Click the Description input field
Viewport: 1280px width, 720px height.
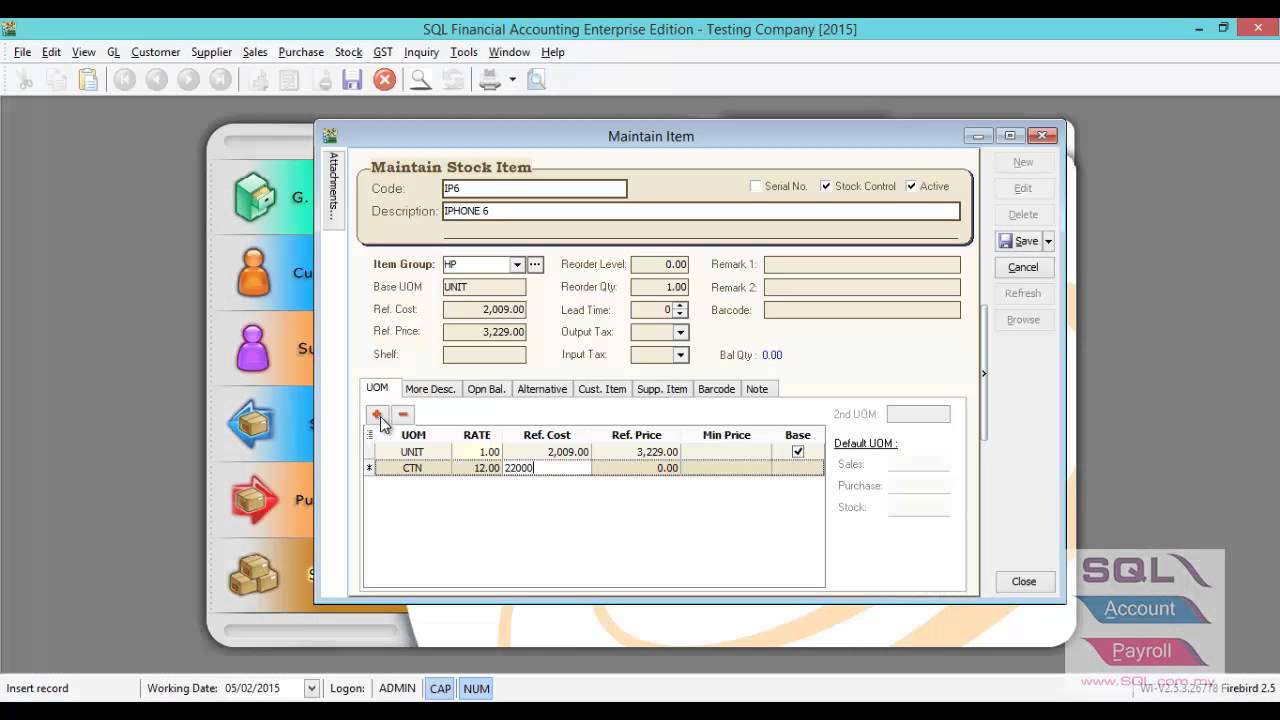[x=700, y=211]
